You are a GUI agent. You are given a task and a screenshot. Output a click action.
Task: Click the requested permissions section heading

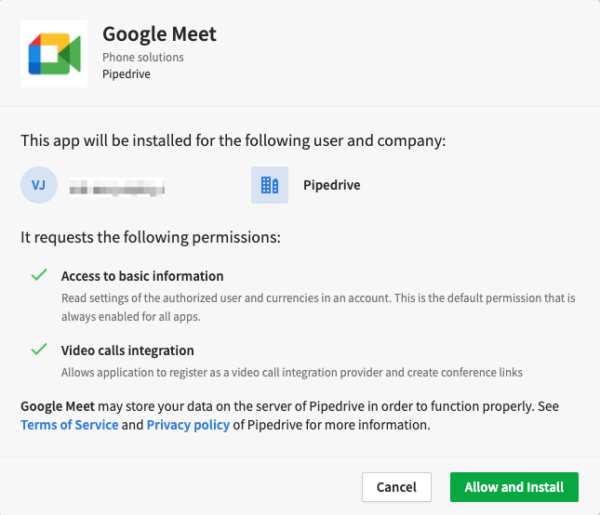click(x=150, y=238)
